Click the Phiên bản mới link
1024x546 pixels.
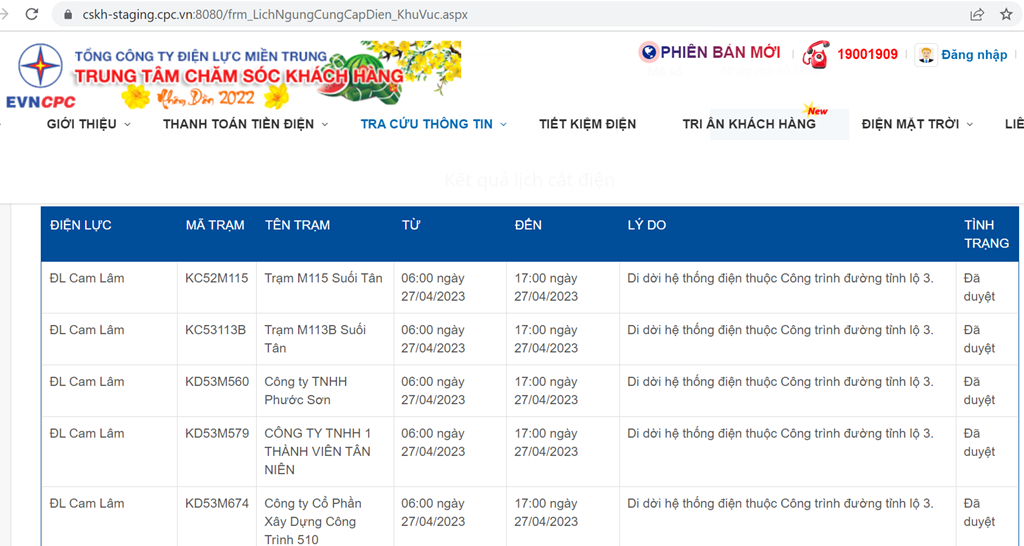coord(720,52)
